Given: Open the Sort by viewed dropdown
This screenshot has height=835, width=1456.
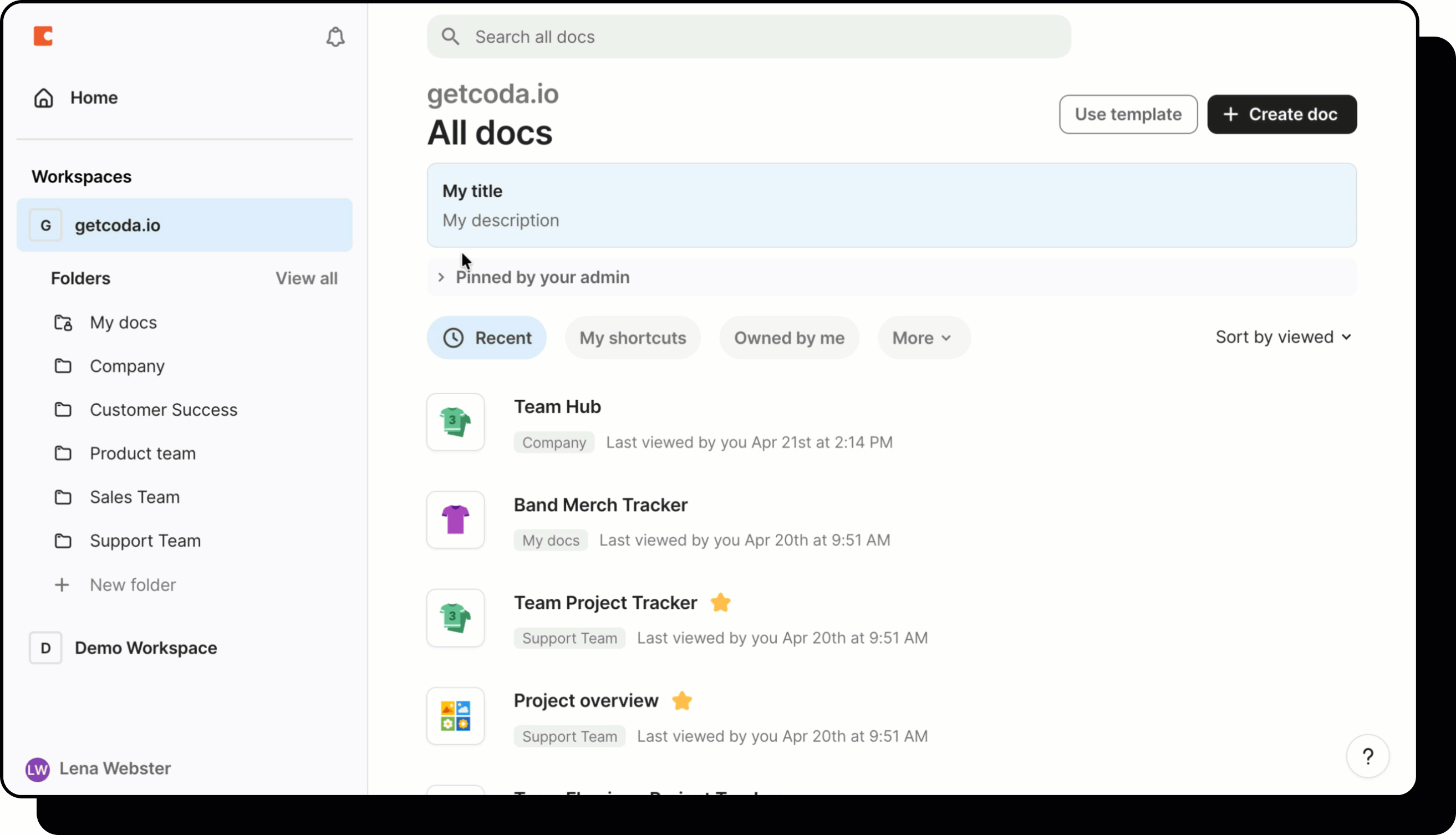Looking at the screenshot, I should point(1284,337).
